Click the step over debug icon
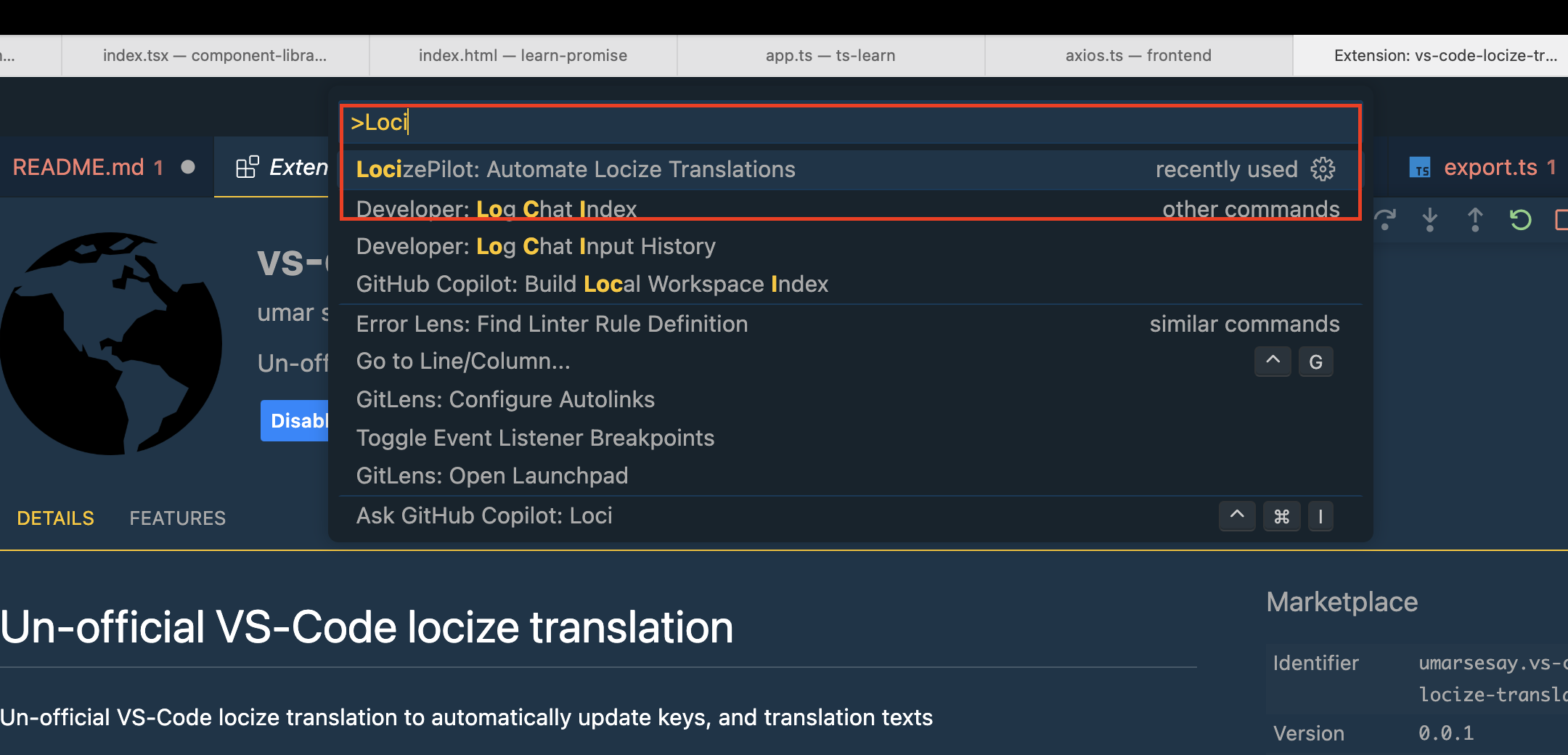 click(1385, 219)
